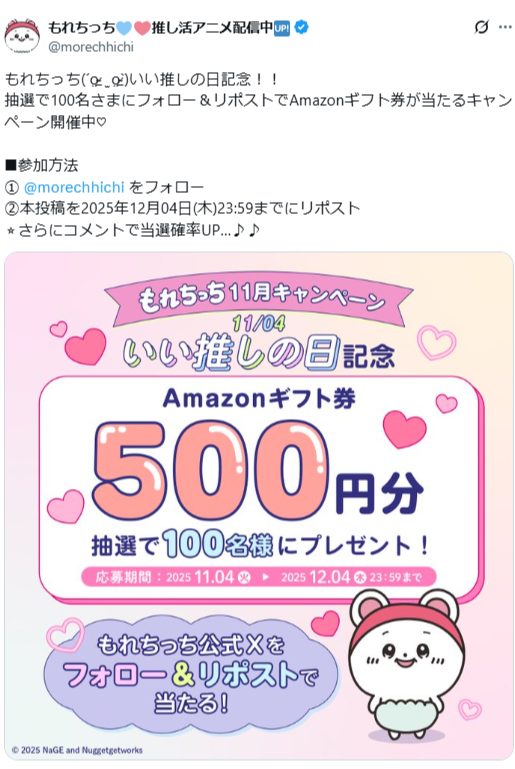Click the UP! emoji badge after 配信中
The height and width of the screenshot is (769, 515).
(282, 28)
